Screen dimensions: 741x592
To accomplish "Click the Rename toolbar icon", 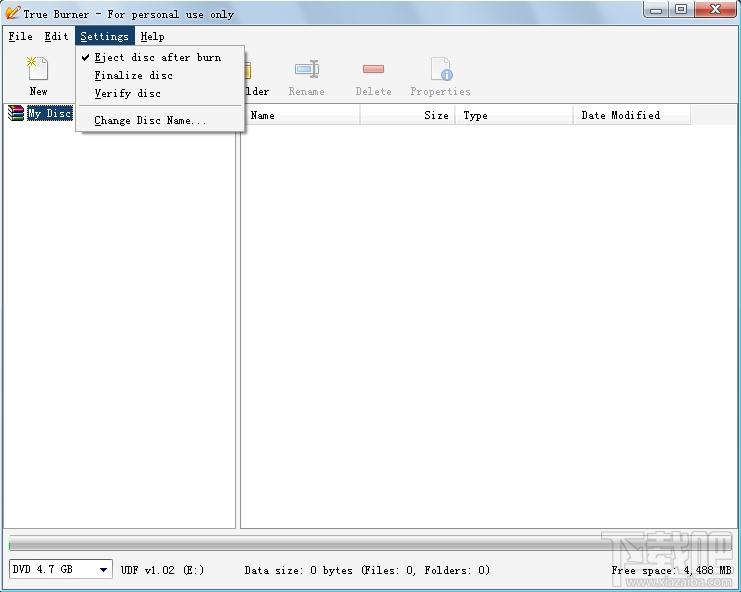I will (x=307, y=69).
